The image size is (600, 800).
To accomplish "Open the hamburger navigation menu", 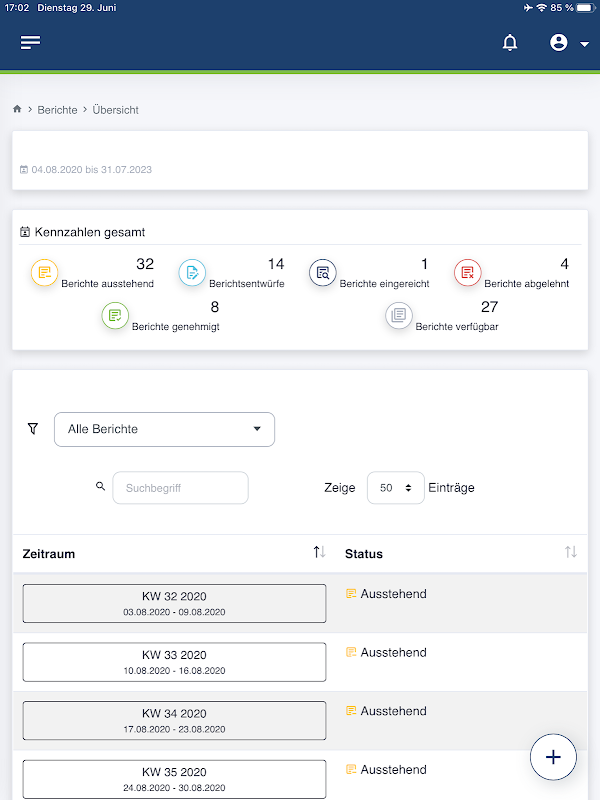I will [x=31, y=42].
